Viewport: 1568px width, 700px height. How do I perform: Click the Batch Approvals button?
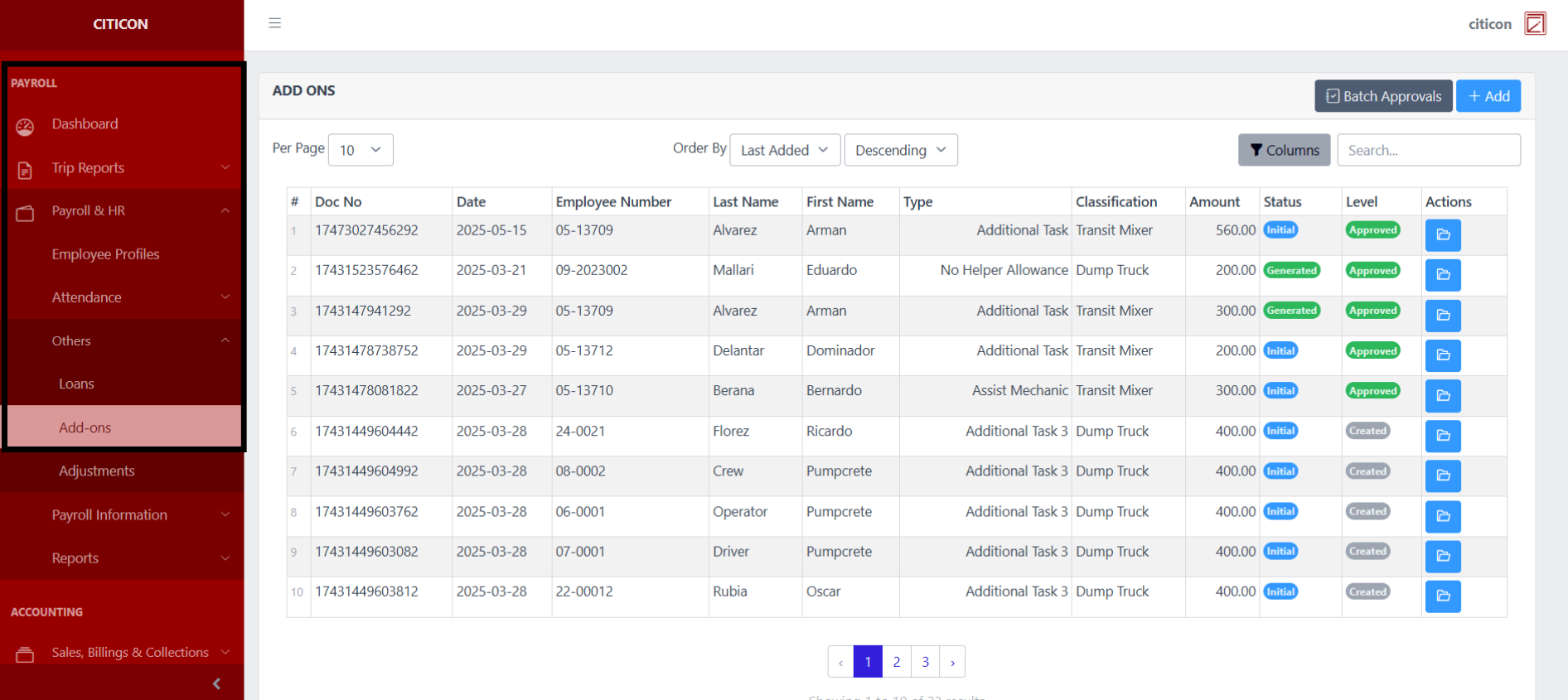[x=1382, y=96]
